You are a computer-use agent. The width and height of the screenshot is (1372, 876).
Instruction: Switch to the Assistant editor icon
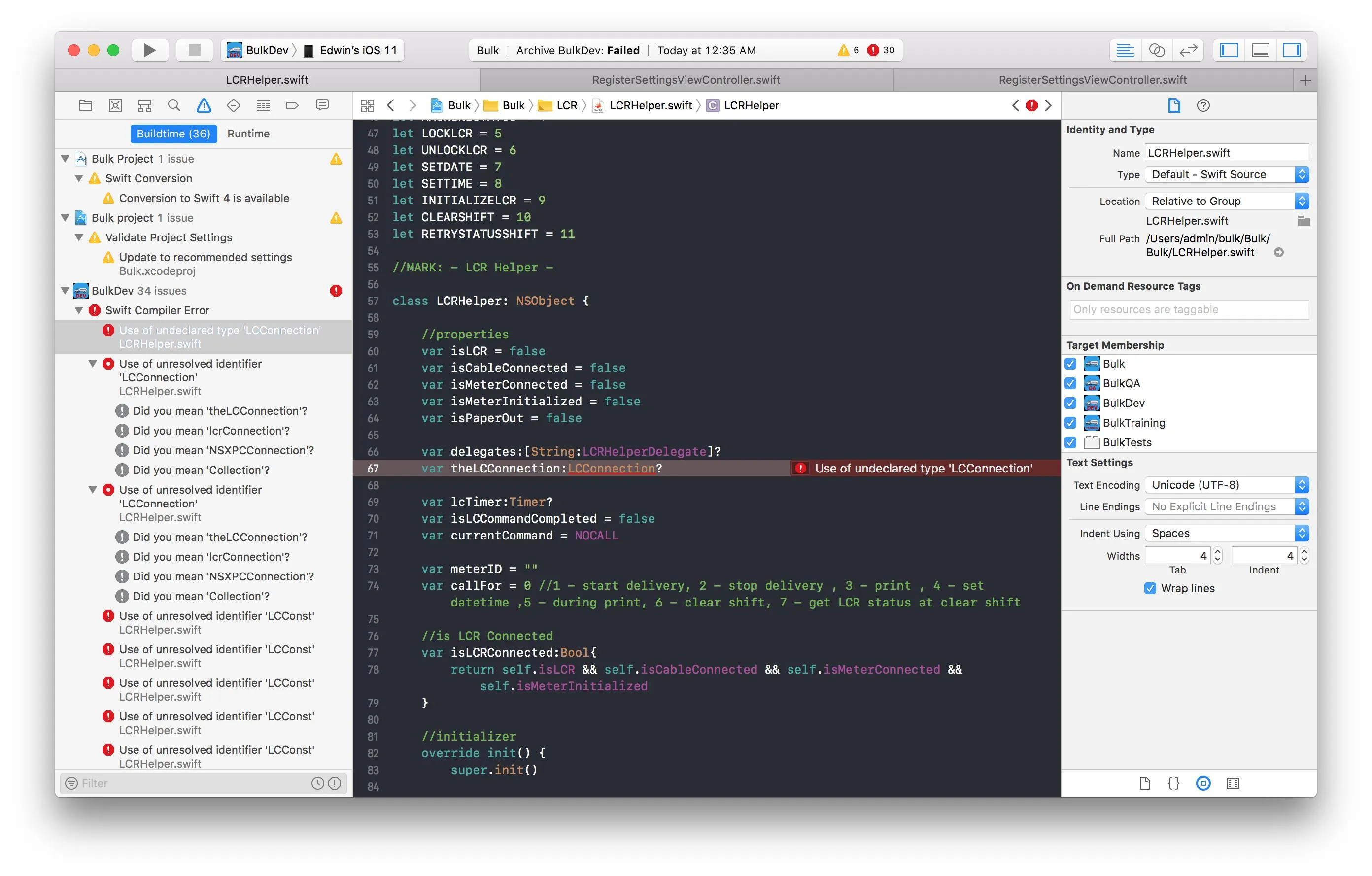(x=1157, y=50)
